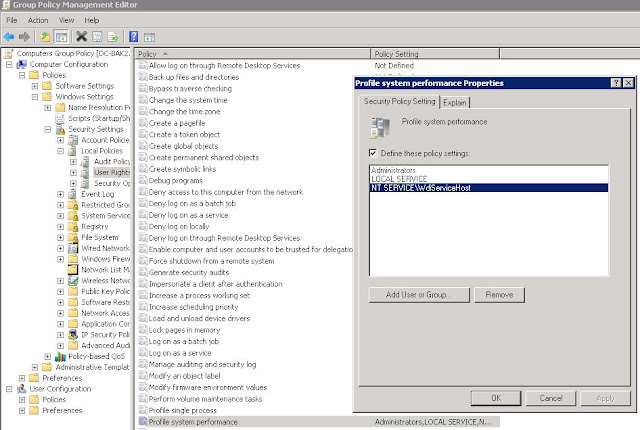The width and height of the screenshot is (640, 430).
Task: Expand the Software Settings tree node
Action: coord(35,86)
